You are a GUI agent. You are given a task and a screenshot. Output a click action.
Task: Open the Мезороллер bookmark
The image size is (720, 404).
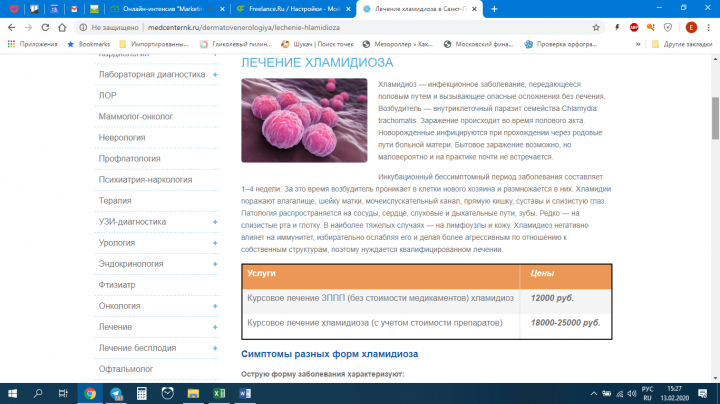pyautogui.click(x=398, y=44)
